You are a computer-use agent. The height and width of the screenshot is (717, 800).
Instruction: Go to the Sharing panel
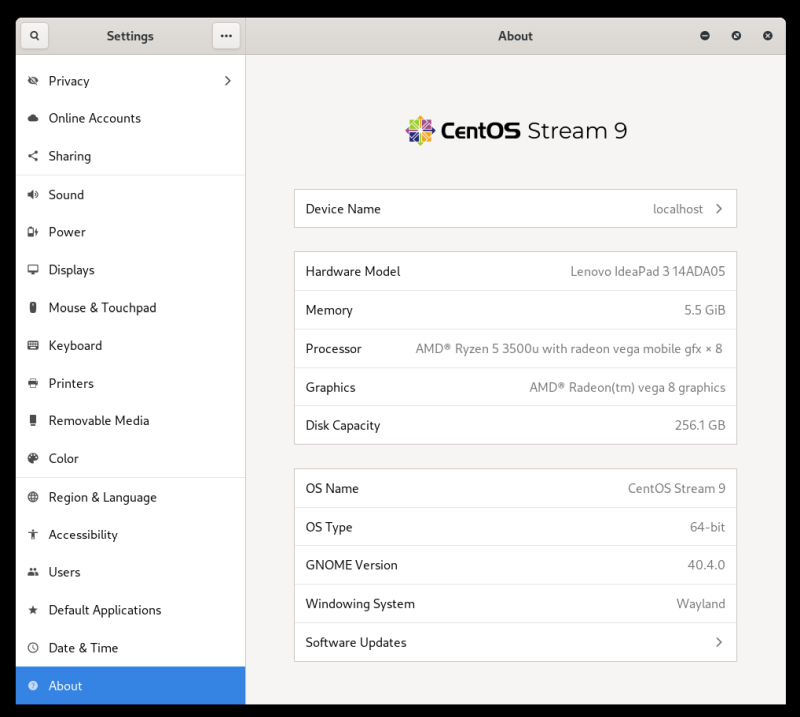pos(131,156)
